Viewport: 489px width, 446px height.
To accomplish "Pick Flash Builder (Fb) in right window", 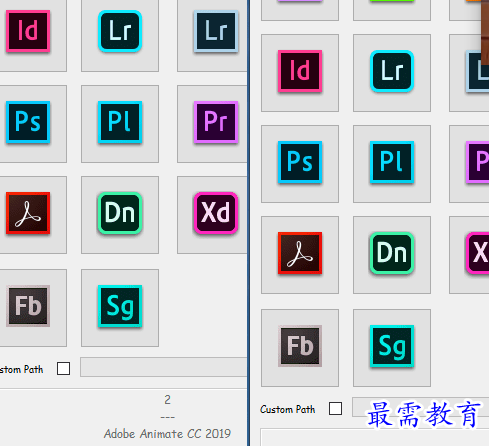I will tap(300, 346).
